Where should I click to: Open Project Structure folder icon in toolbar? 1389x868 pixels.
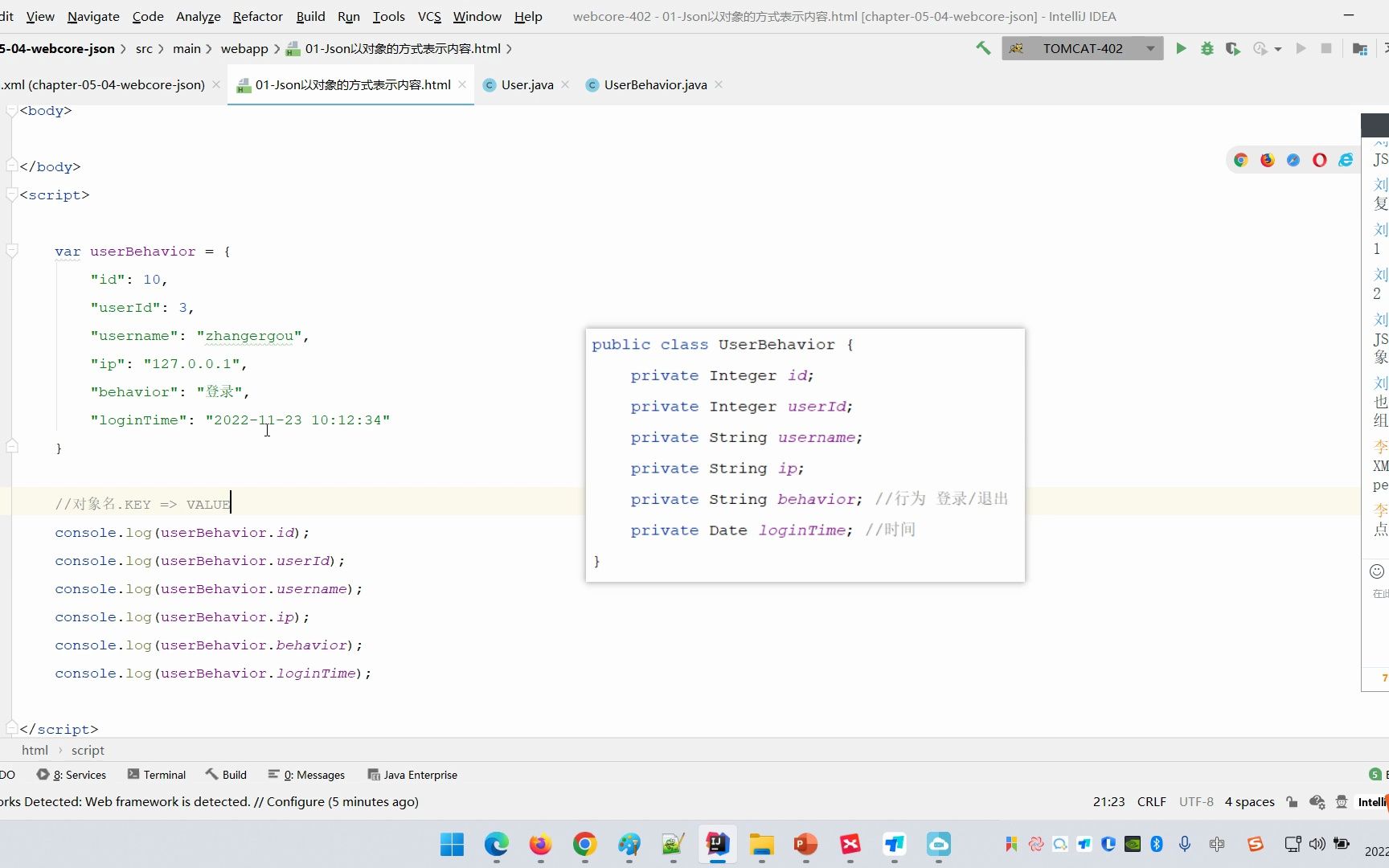[1360, 48]
